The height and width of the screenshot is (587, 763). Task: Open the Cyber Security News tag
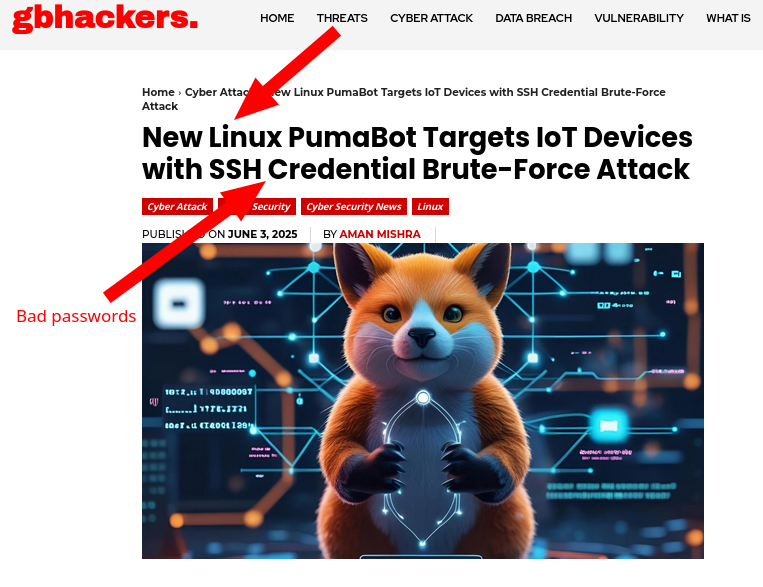[354, 206]
